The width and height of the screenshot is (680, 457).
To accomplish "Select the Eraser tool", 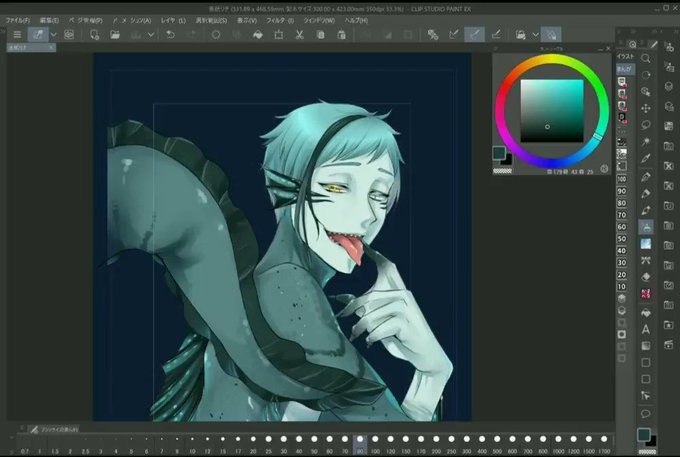I will (645, 277).
